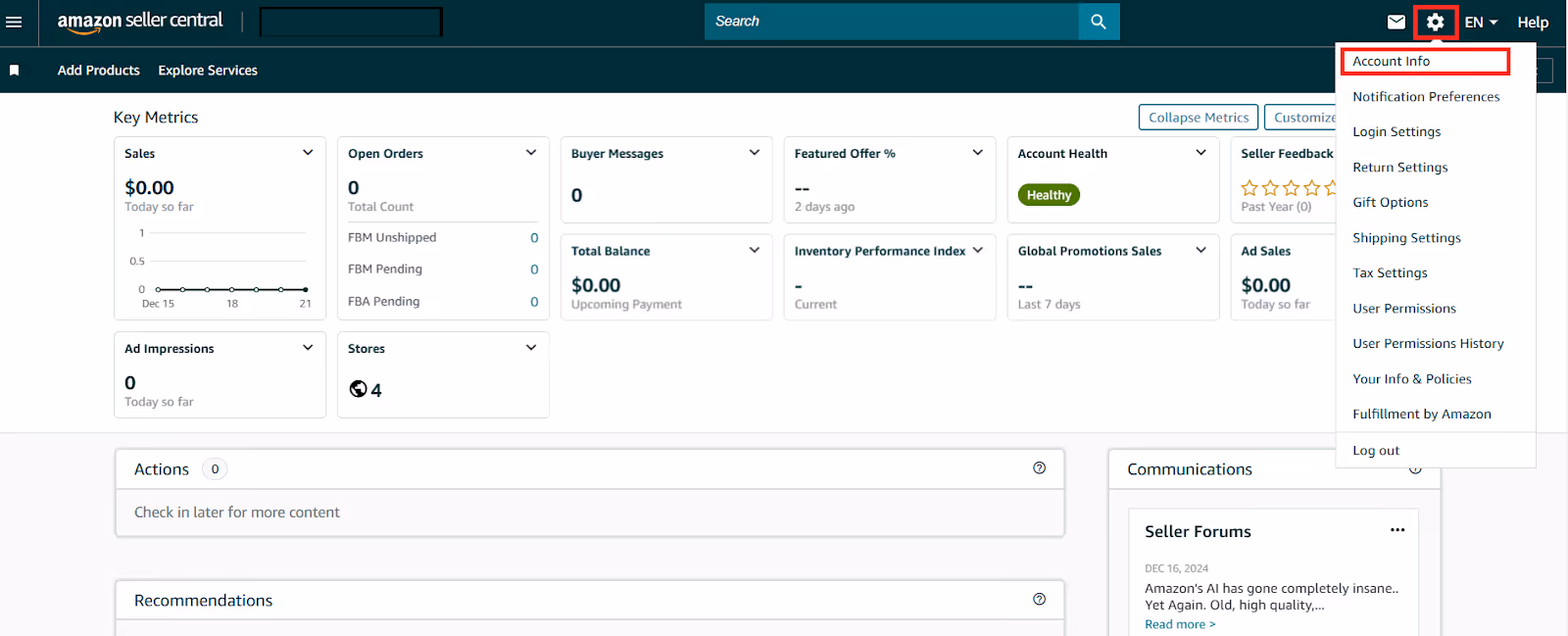Click Read more in Seller Forums

pos(1180,624)
